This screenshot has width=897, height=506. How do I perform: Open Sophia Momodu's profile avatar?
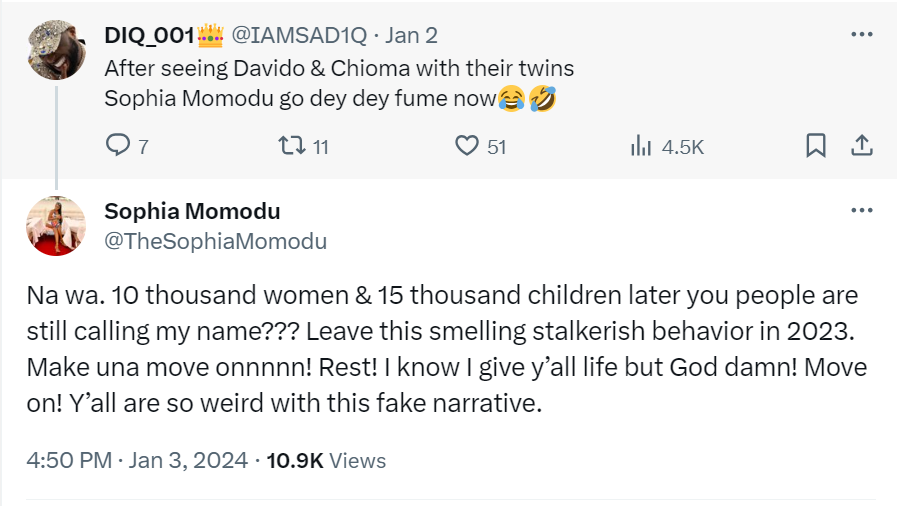click(x=55, y=226)
